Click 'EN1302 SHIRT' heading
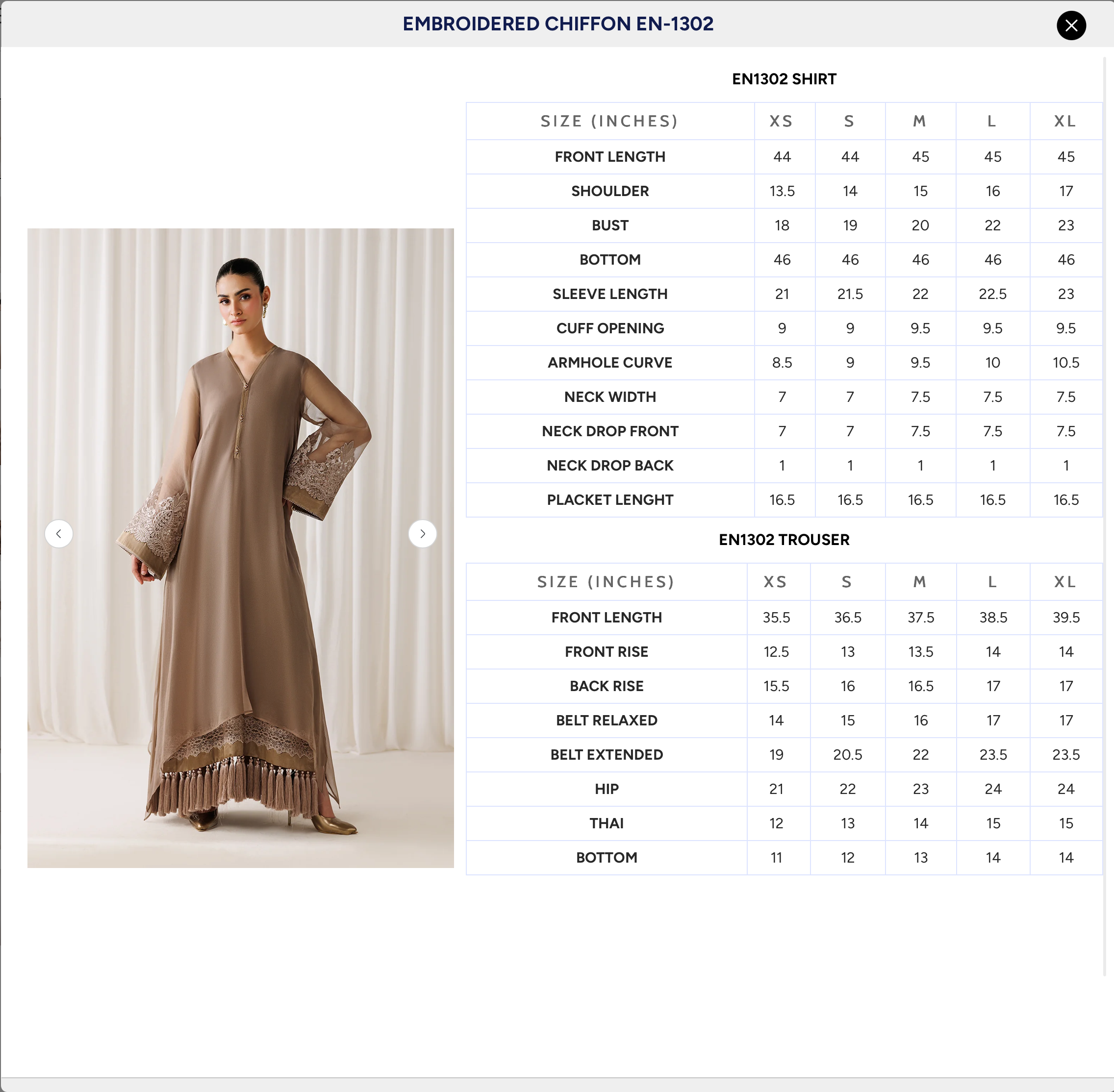 click(x=784, y=79)
